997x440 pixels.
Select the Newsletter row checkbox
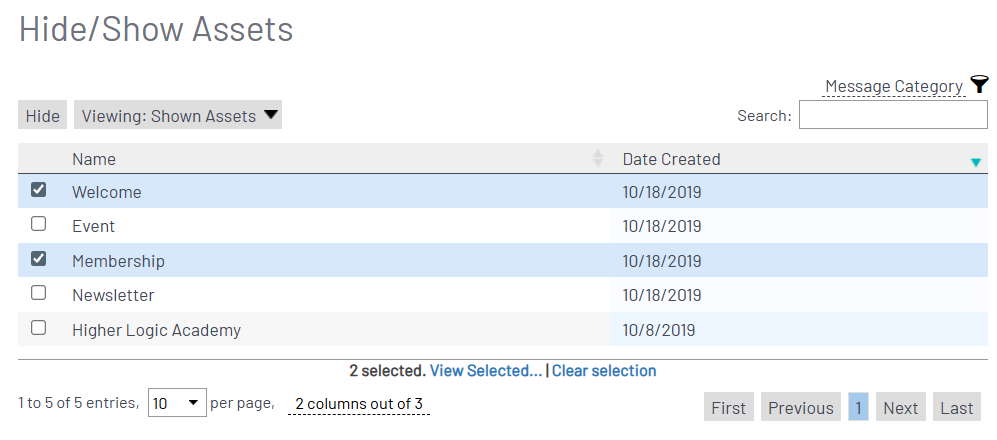pos(39,293)
